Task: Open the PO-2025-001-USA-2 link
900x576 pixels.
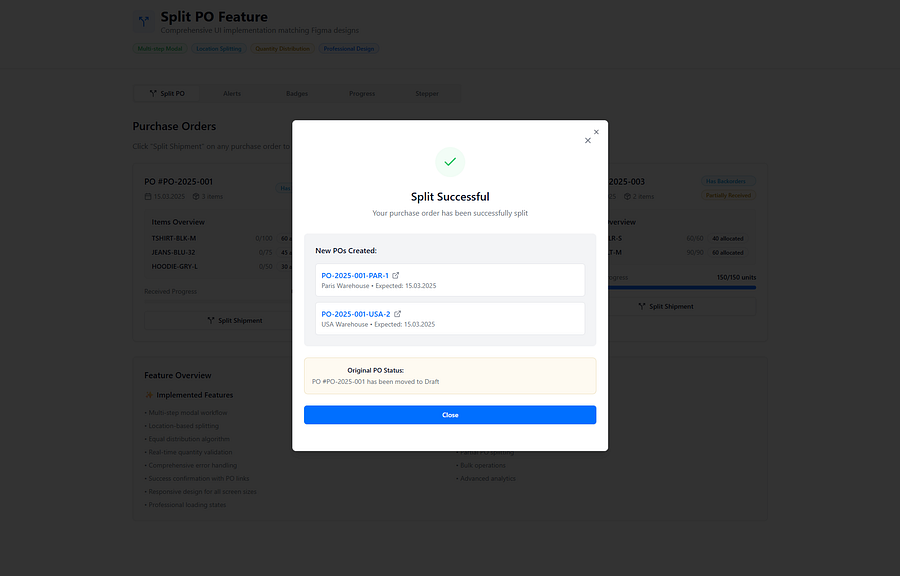Action: click(356, 314)
